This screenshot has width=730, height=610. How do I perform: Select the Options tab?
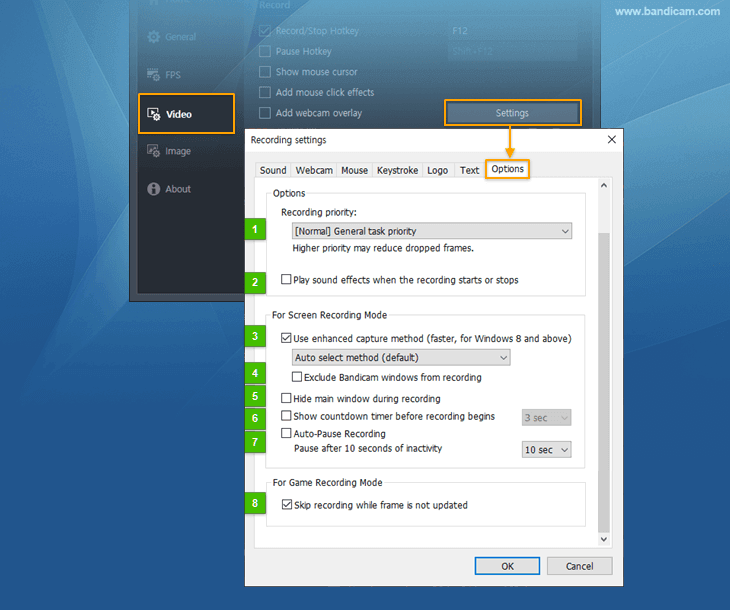[x=507, y=169]
